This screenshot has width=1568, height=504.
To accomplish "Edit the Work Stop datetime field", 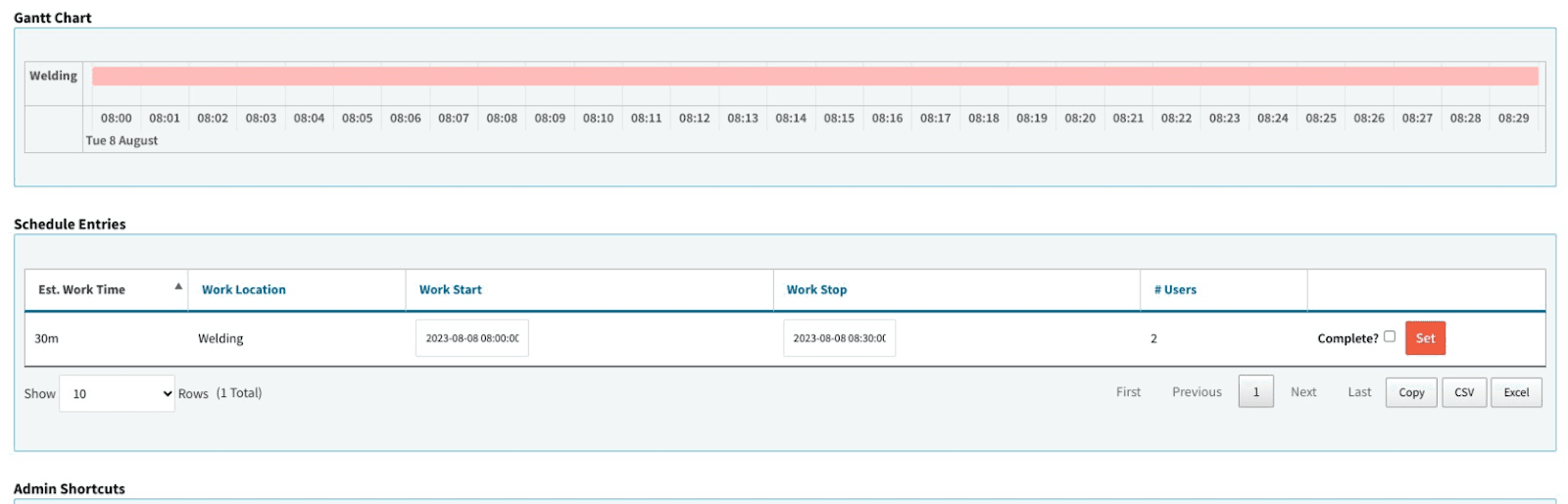I will (839, 338).
